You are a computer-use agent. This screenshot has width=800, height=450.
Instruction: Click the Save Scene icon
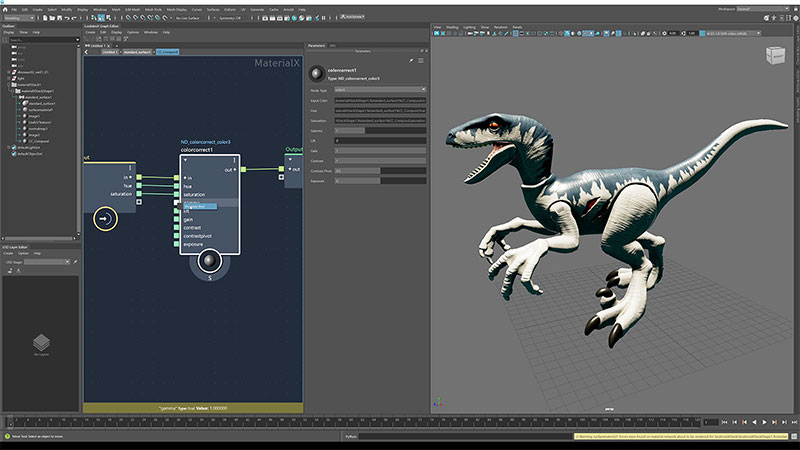click(59, 18)
